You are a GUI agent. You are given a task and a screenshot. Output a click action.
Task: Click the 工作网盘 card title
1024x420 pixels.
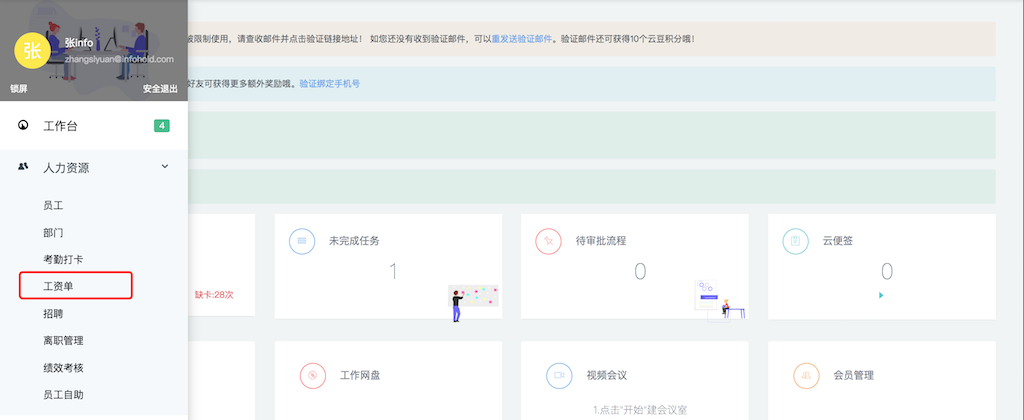[360, 376]
